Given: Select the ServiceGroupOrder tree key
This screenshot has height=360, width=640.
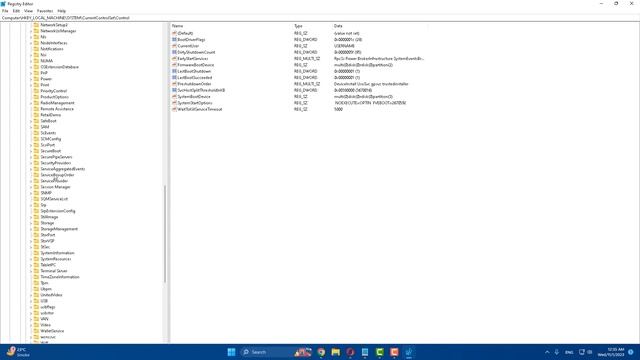Looking at the screenshot, I should click(x=57, y=175).
